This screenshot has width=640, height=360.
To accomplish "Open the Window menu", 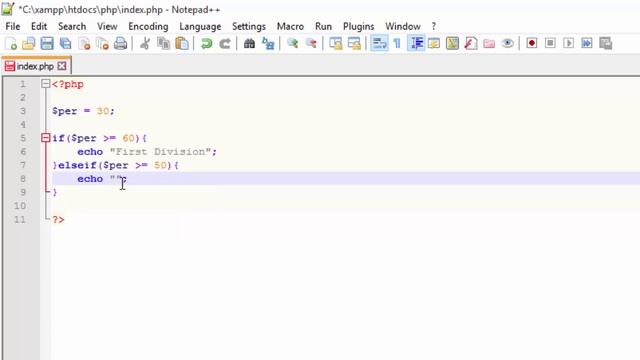I will pos(402,27).
